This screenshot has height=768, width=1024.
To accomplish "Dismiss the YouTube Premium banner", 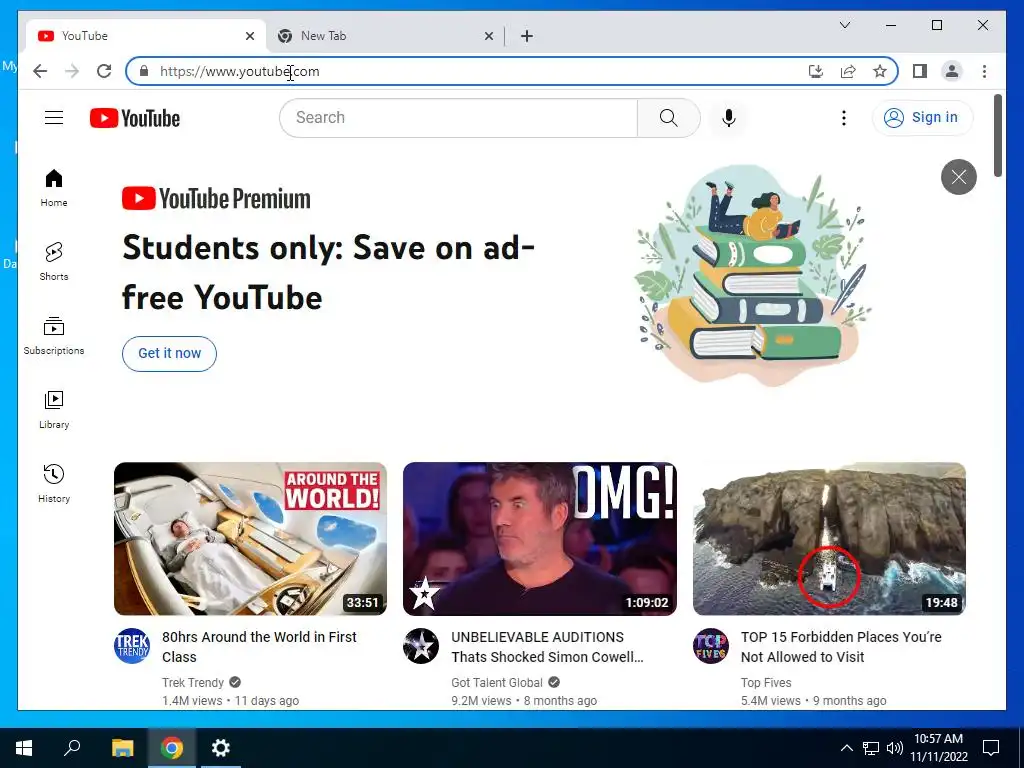I will pos(958,177).
